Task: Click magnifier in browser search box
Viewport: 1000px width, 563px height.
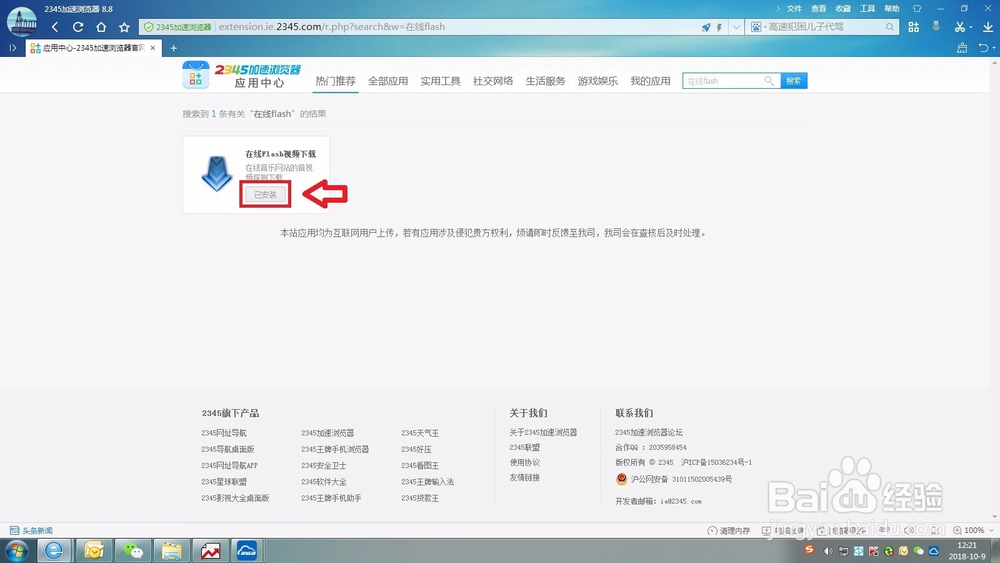Action: click(889, 27)
